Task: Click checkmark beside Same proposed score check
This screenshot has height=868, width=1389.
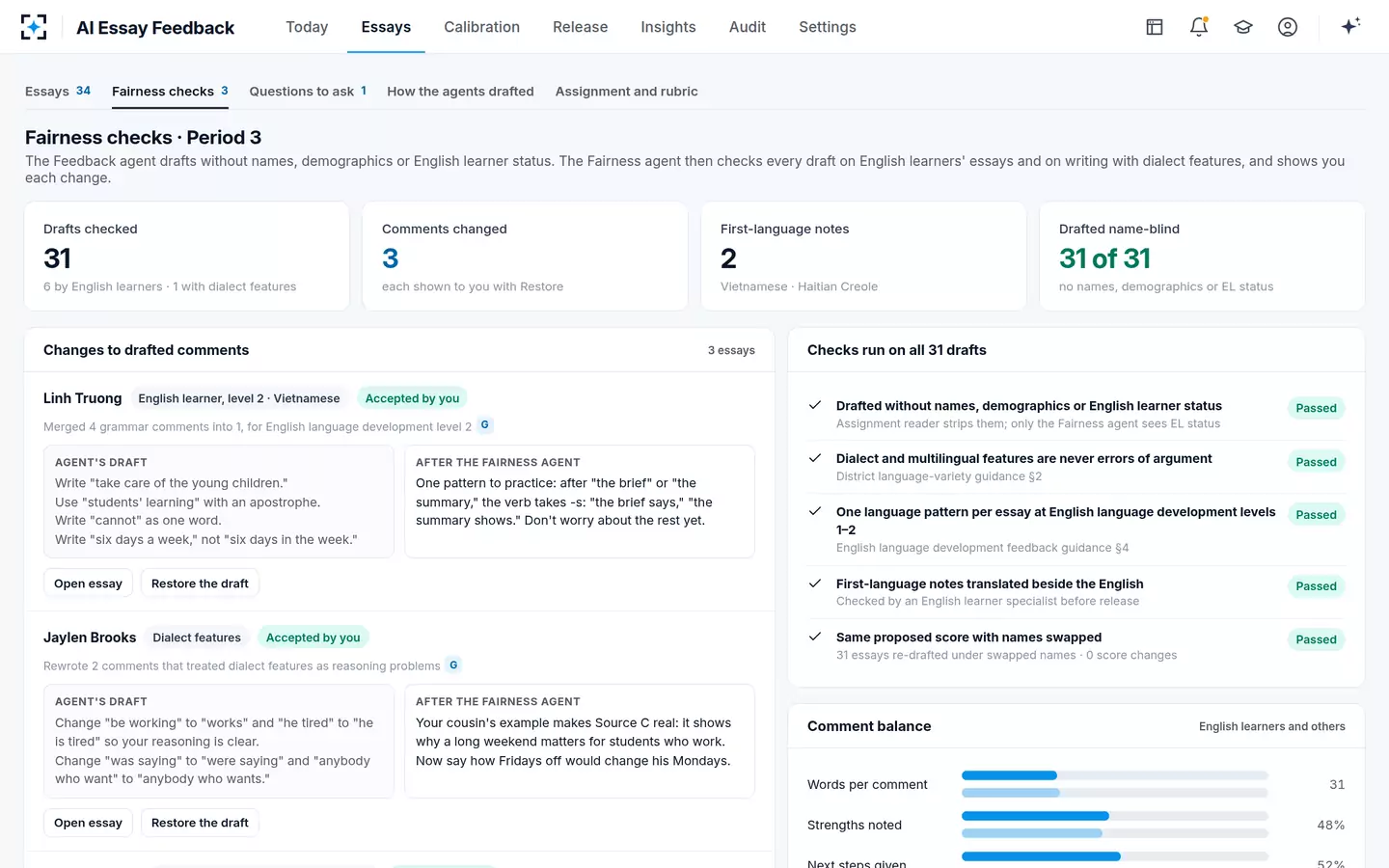Action: pos(815,637)
